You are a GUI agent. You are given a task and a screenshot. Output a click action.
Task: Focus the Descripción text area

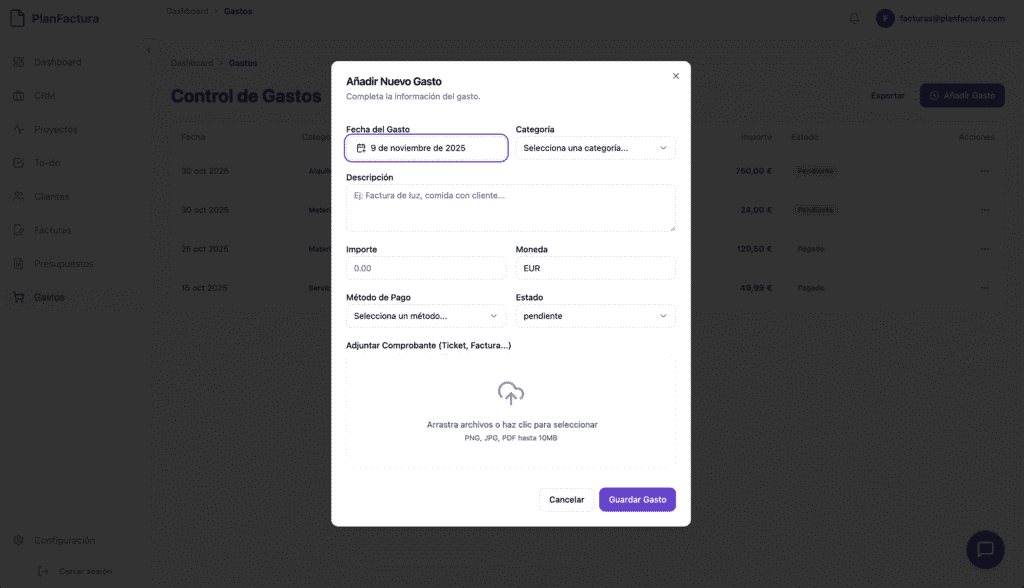pos(510,207)
